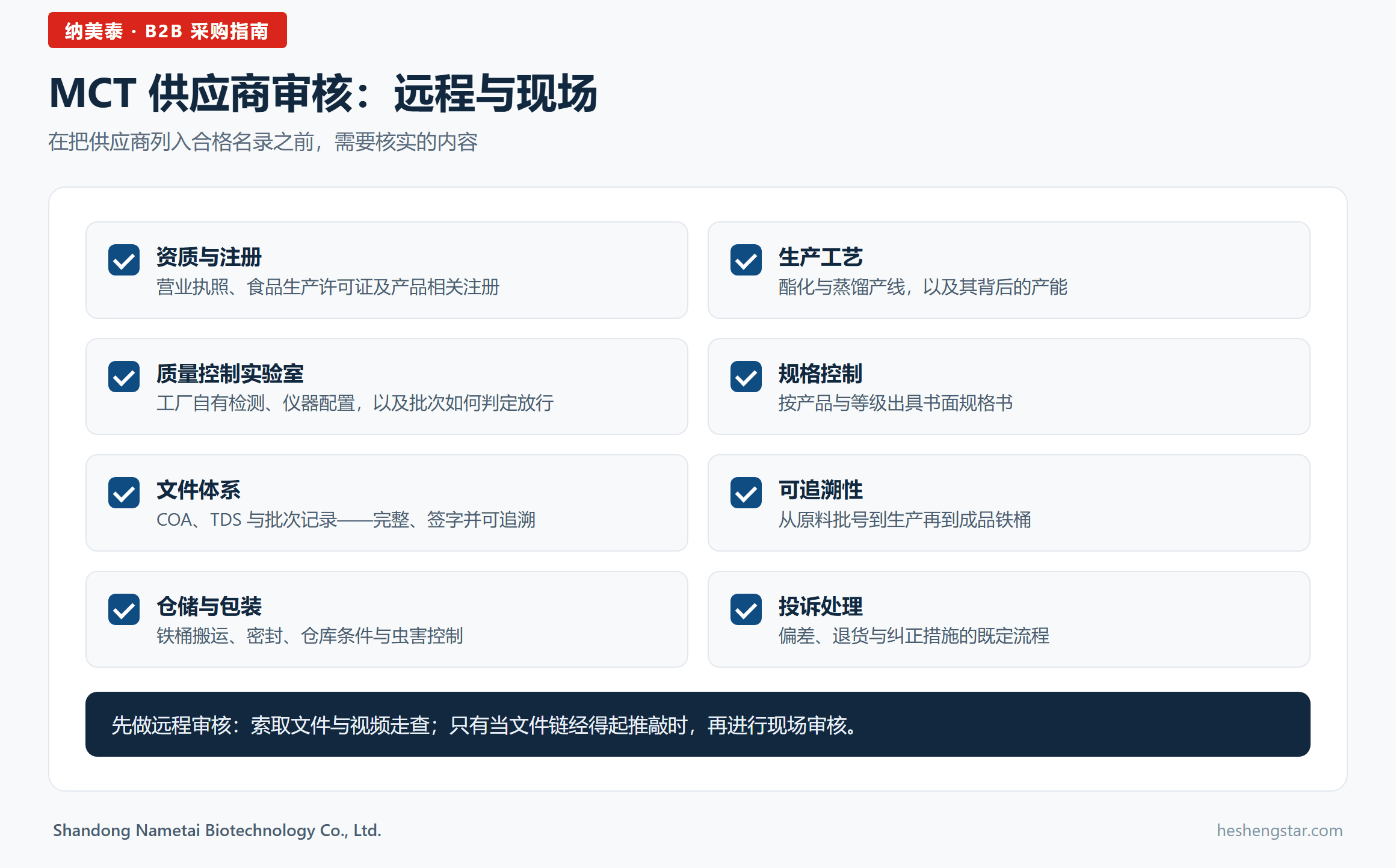
Task: Select the 规格控制 heading
Action: (x=820, y=374)
